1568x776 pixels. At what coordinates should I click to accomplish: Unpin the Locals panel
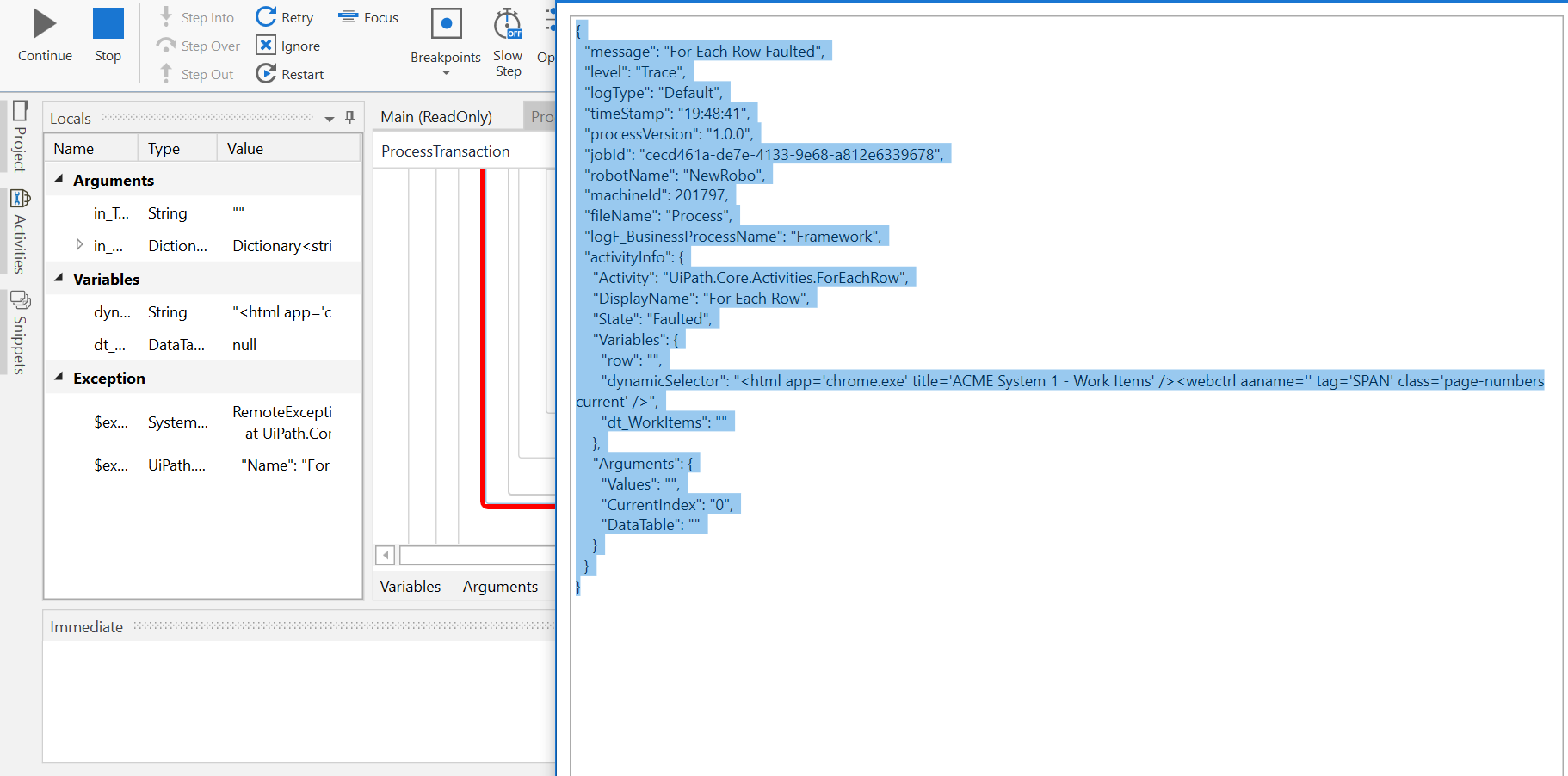click(349, 118)
